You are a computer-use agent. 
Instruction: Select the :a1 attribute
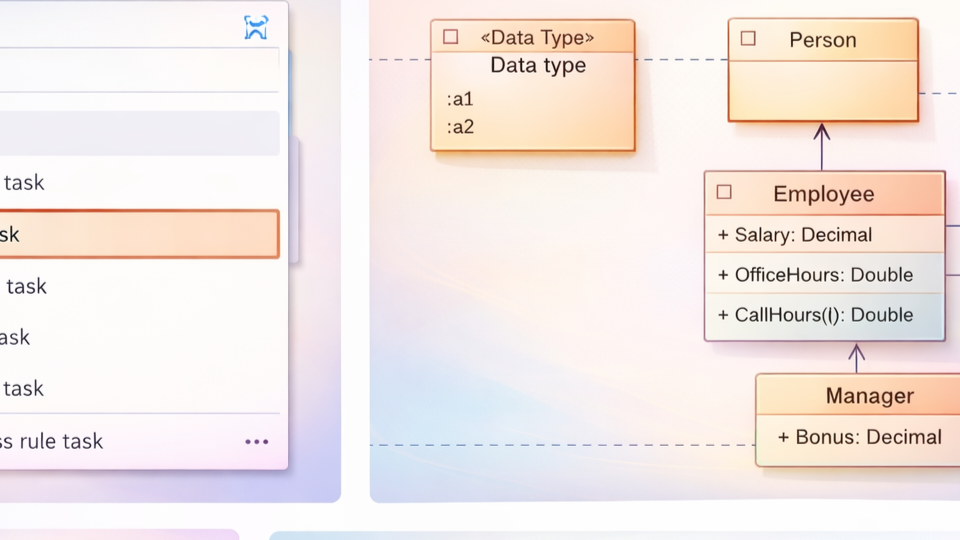[460, 99]
